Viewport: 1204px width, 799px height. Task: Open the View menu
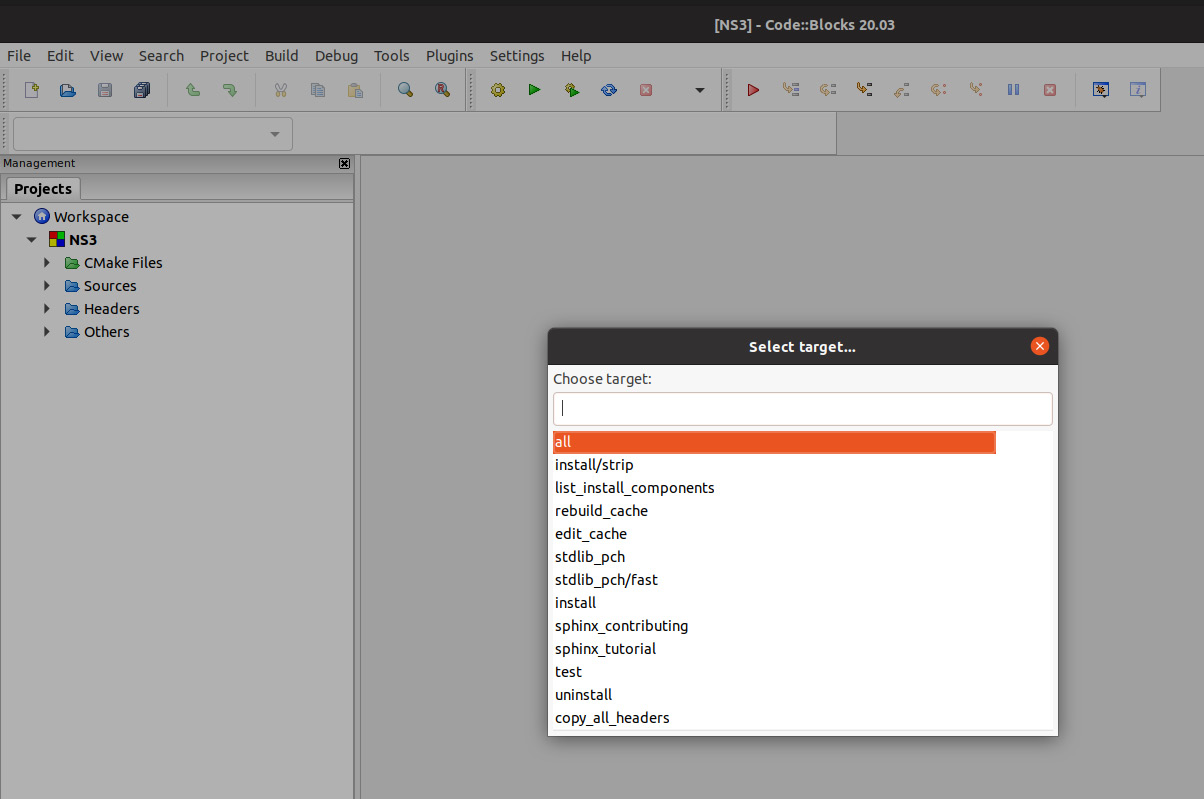click(106, 56)
